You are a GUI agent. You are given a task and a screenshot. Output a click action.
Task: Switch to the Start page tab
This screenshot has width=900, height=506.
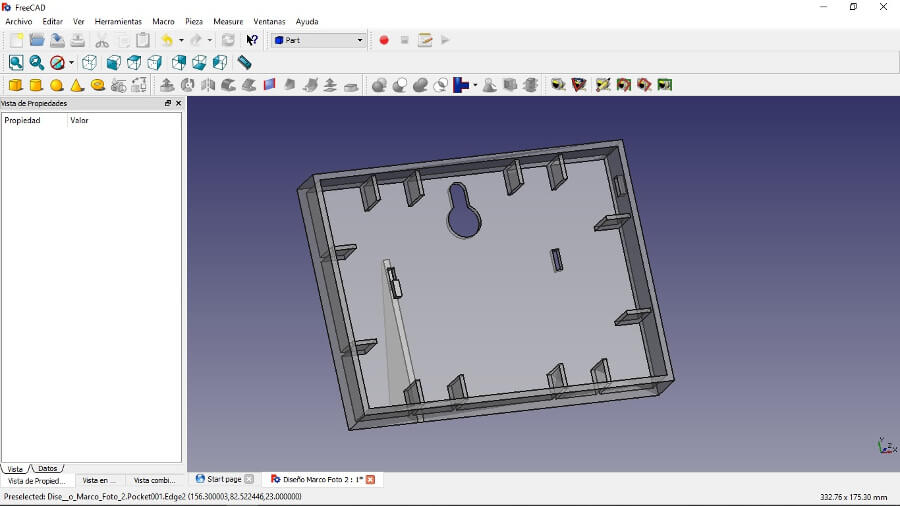224,479
